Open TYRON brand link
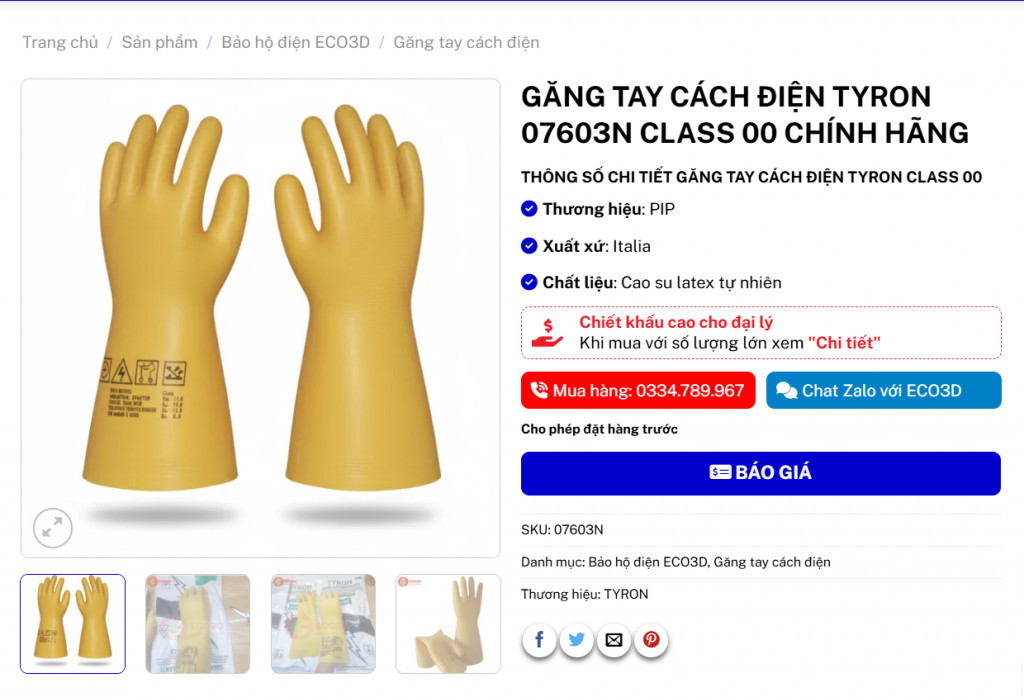The image size is (1024, 697). coord(626,594)
